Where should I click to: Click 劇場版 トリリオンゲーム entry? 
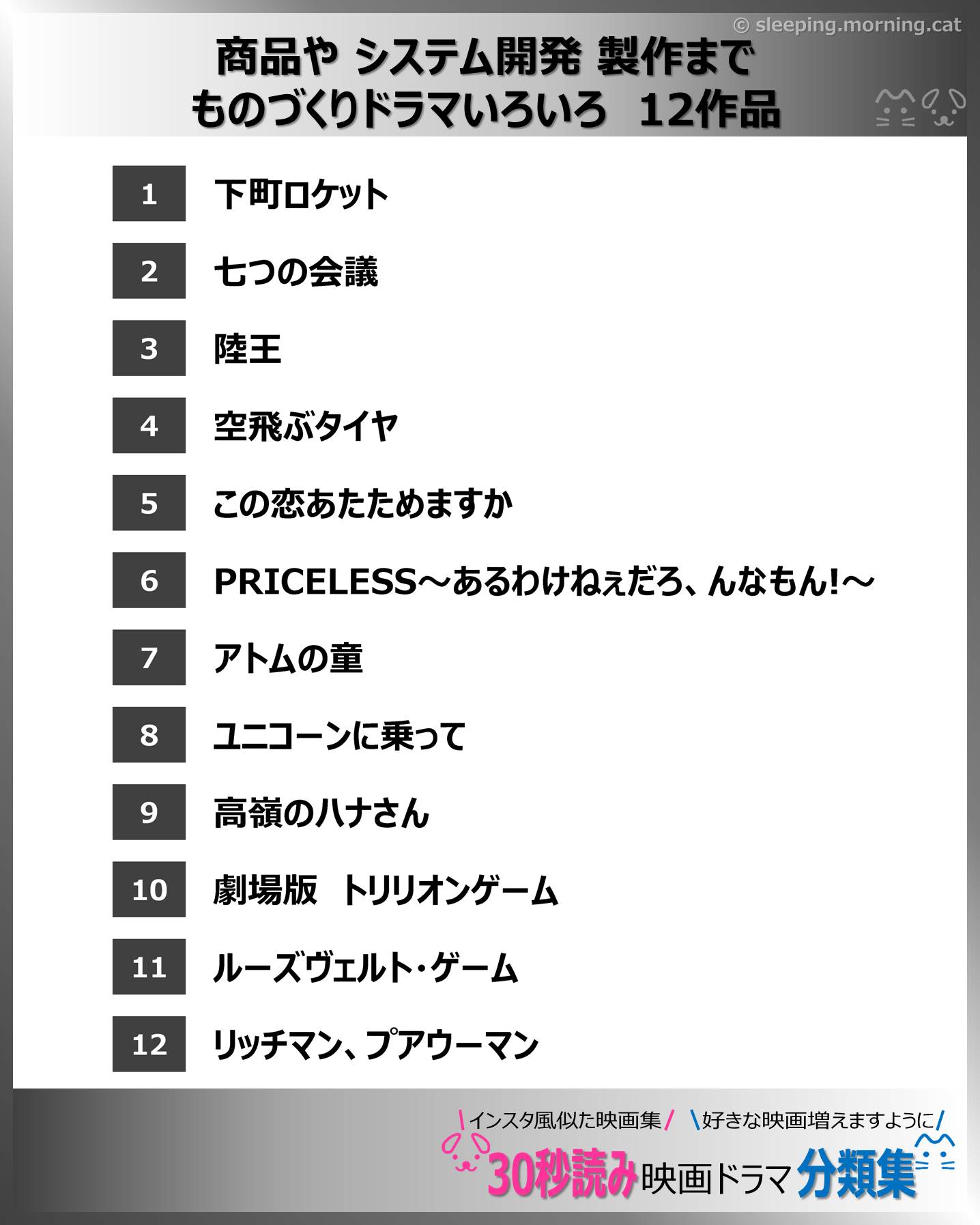click(386, 891)
